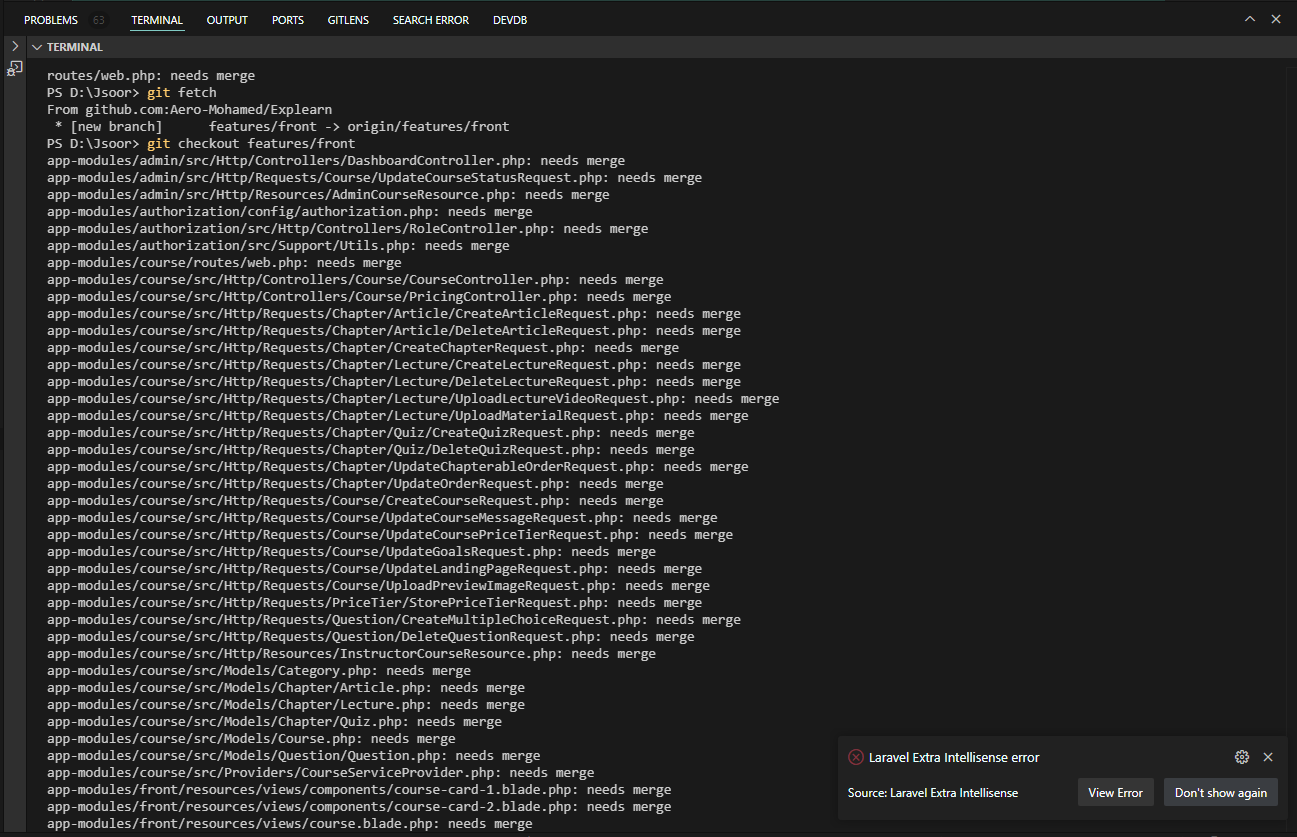Viewport: 1297px width, 837px height.
Task: Select the PORTS tab
Action: pos(288,20)
